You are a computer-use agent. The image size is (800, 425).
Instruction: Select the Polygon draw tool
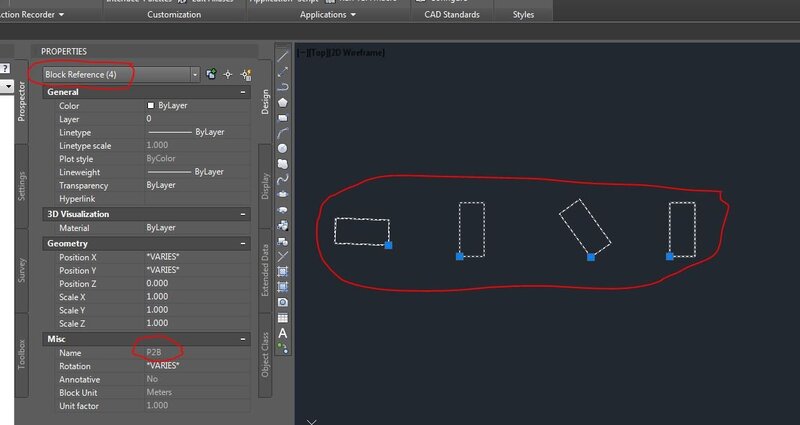click(283, 101)
